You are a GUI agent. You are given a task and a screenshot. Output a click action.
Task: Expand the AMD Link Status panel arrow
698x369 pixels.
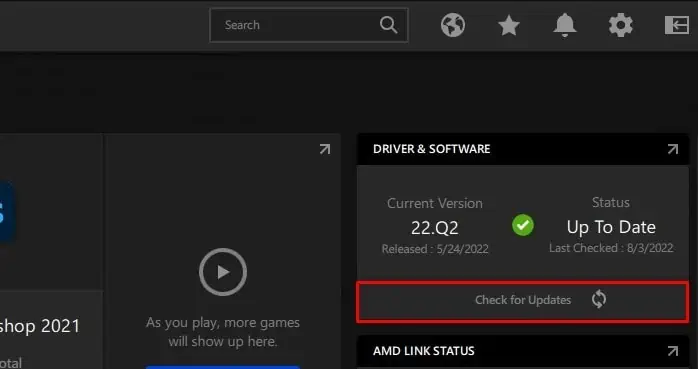(x=673, y=351)
